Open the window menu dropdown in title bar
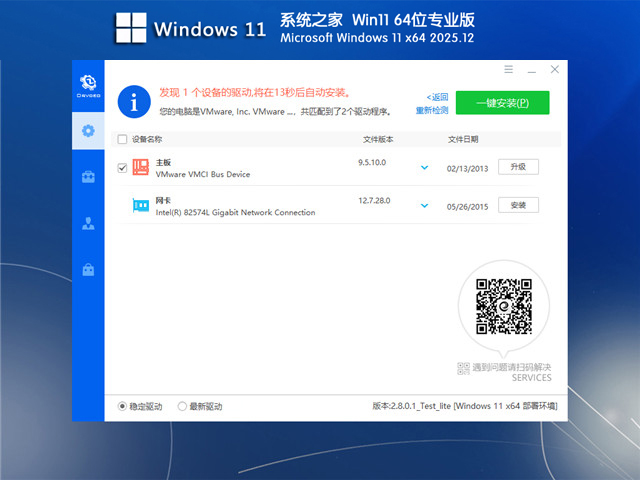The height and width of the screenshot is (480, 640). point(508,69)
